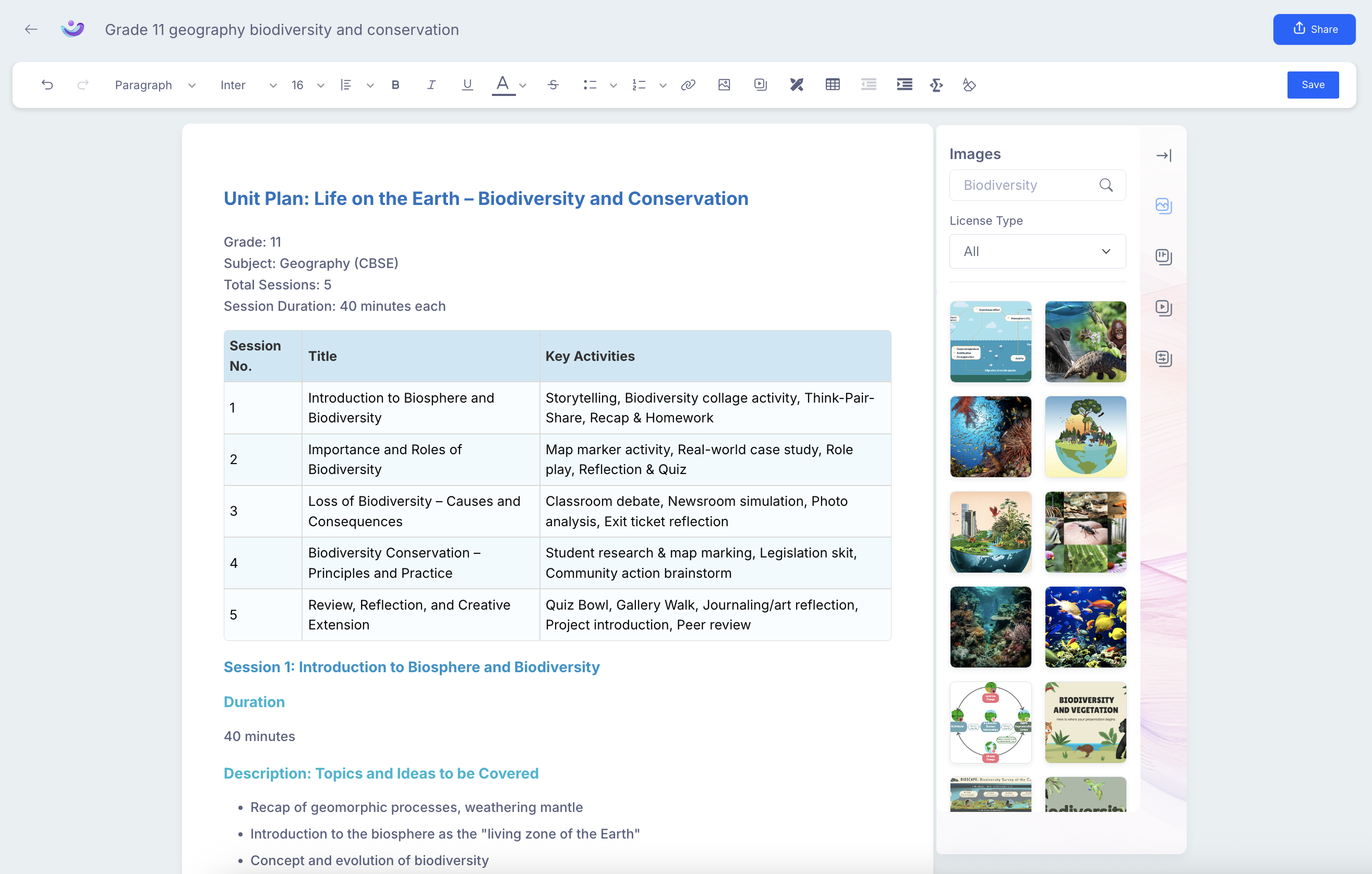Image resolution: width=1372 pixels, height=874 pixels.
Task: Open the Inter font dropdown
Action: pyautogui.click(x=248, y=85)
